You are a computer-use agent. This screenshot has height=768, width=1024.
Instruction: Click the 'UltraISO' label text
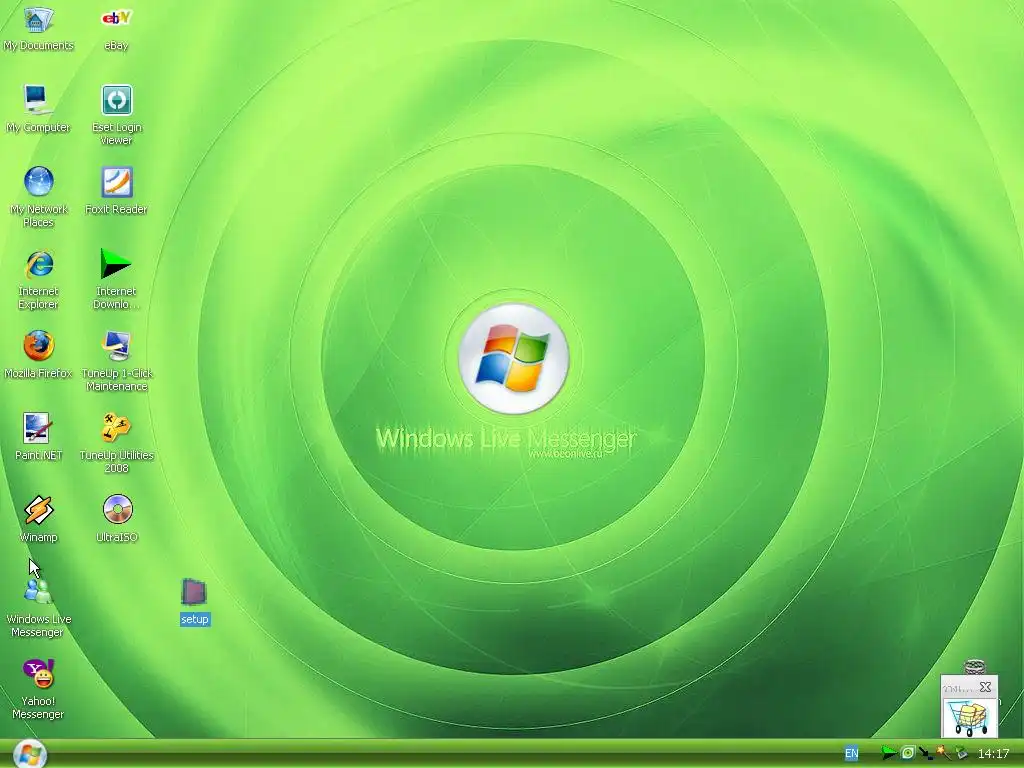pyautogui.click(x=117, y=537)
